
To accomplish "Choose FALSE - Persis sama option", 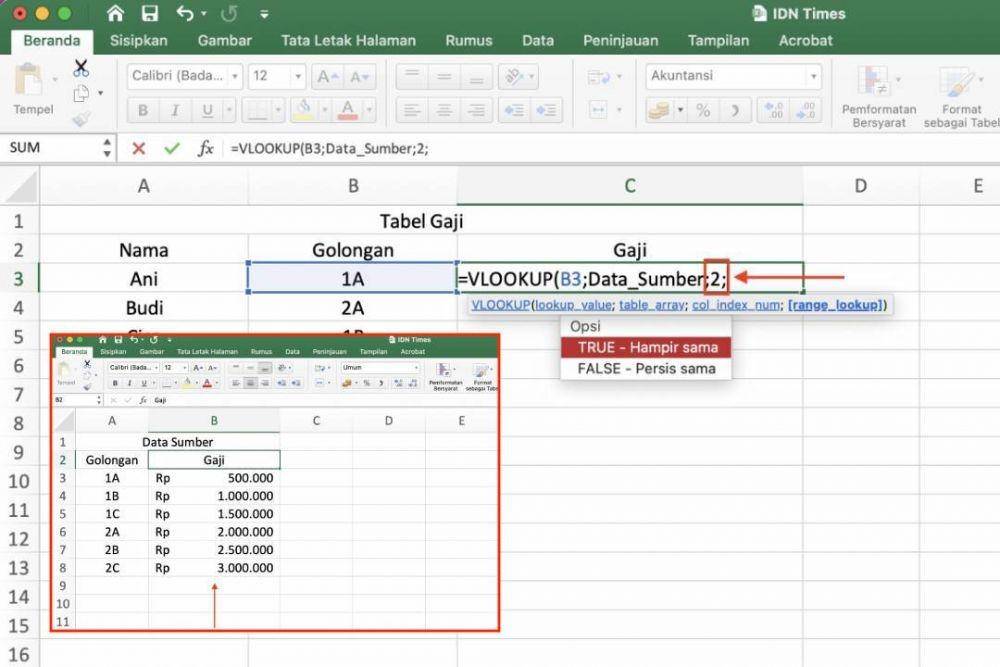I will tap(646, 369).
